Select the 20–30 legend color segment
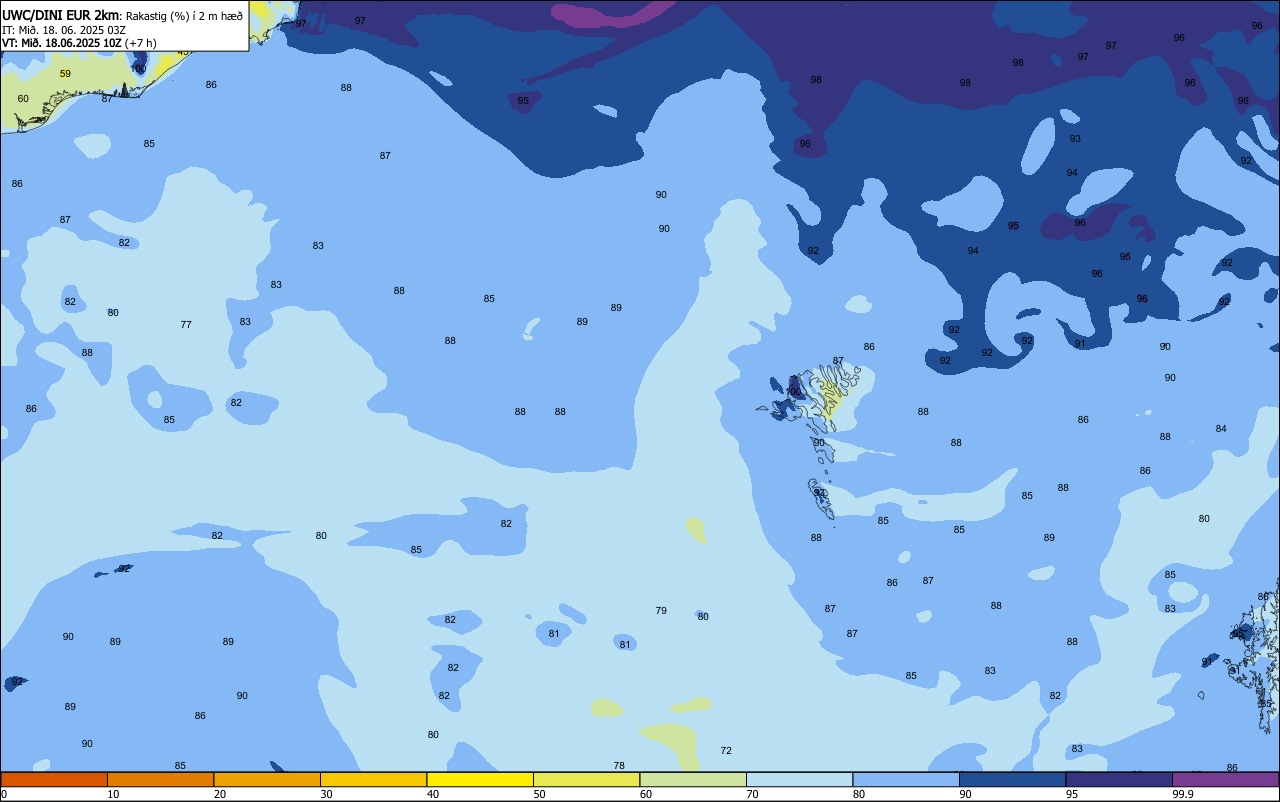This screenshot has width=1280, height=802. [267, 779]
